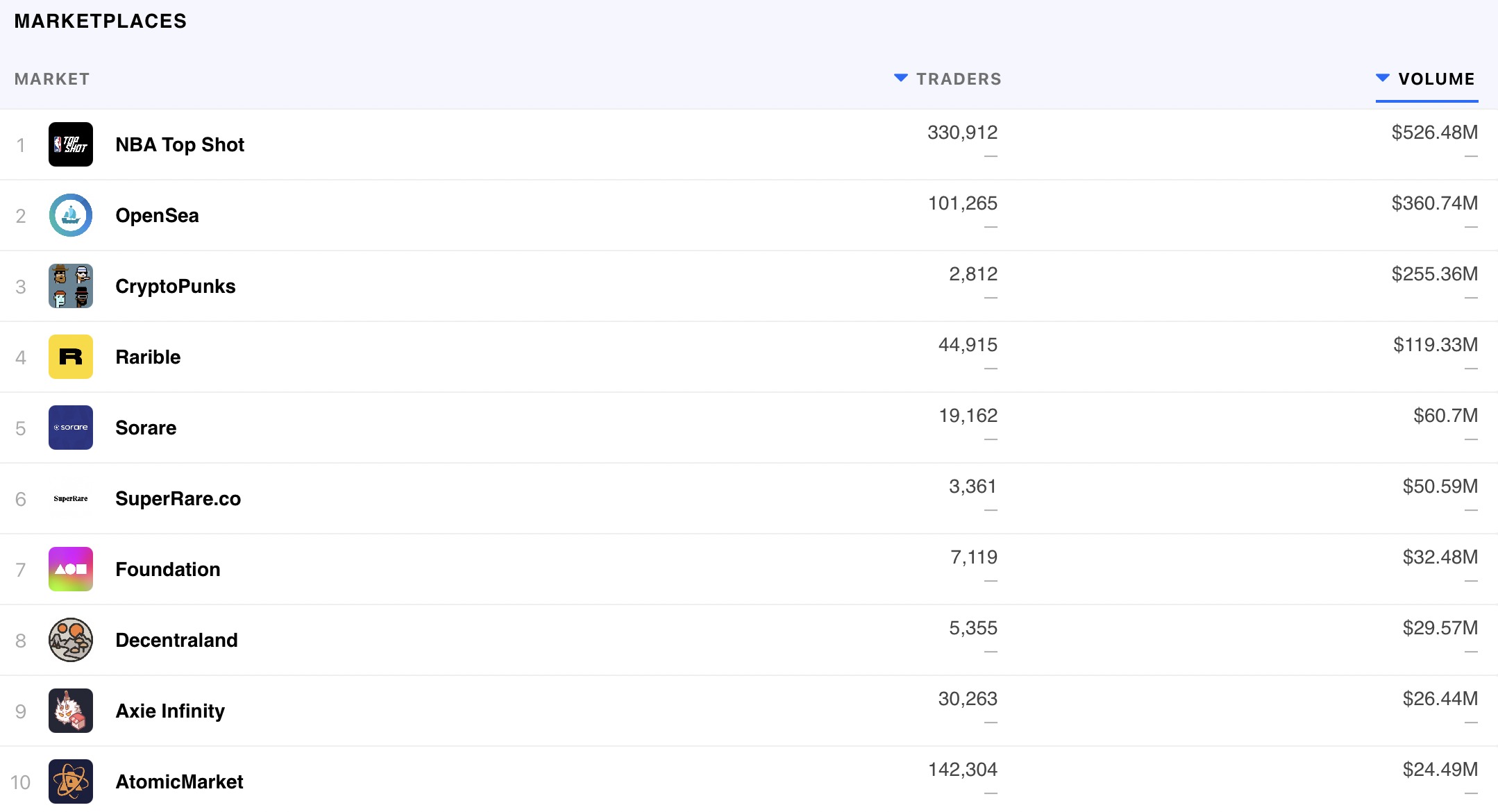Screen dimensions: 1498x812
Task: Click the $29.57M volume value
Action: (1440, 628)
